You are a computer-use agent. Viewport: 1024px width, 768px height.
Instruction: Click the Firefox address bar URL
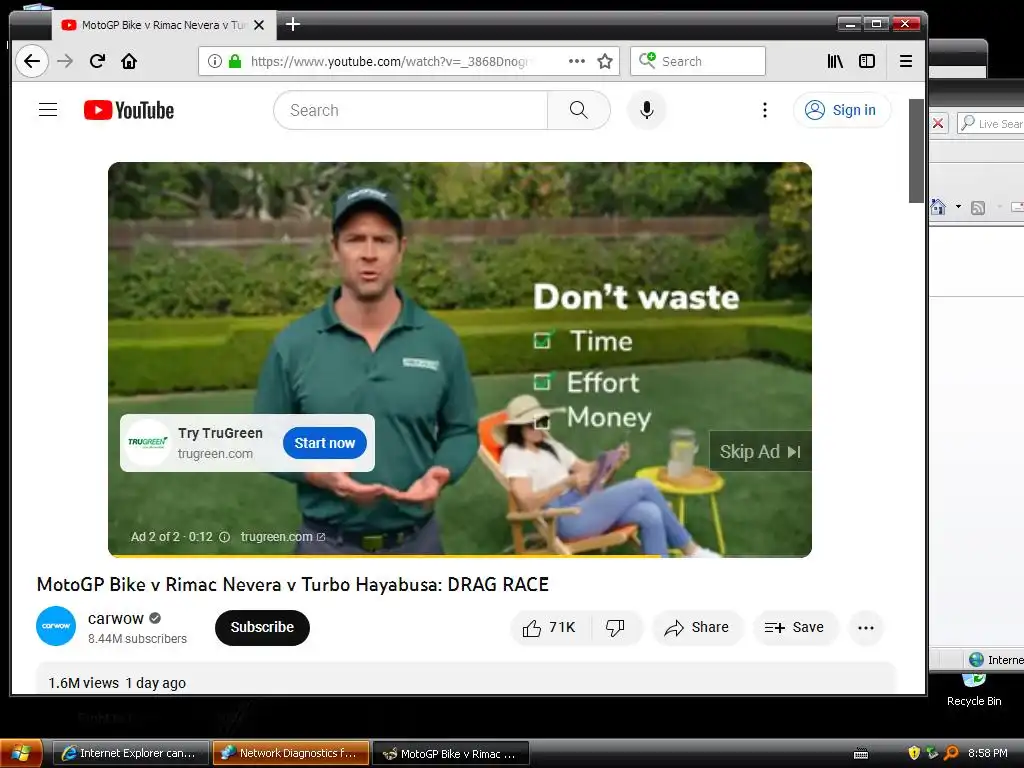tap(390, 61)
